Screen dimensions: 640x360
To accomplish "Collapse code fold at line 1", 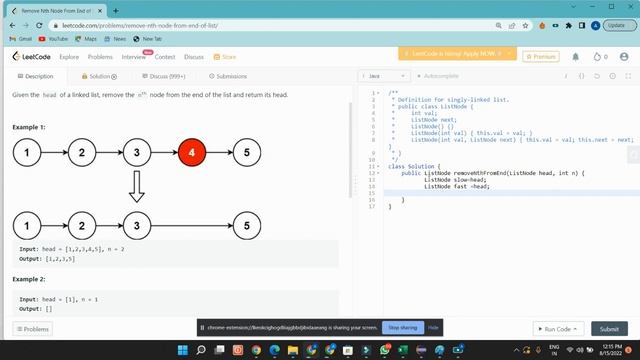I will 378,93.
